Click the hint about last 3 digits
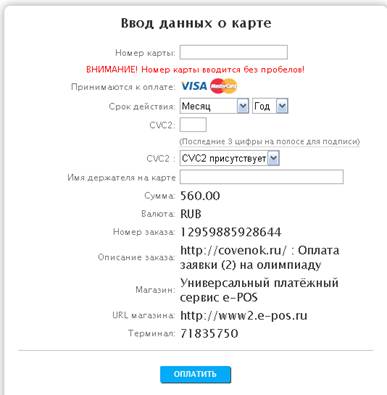 click(270, 141)
